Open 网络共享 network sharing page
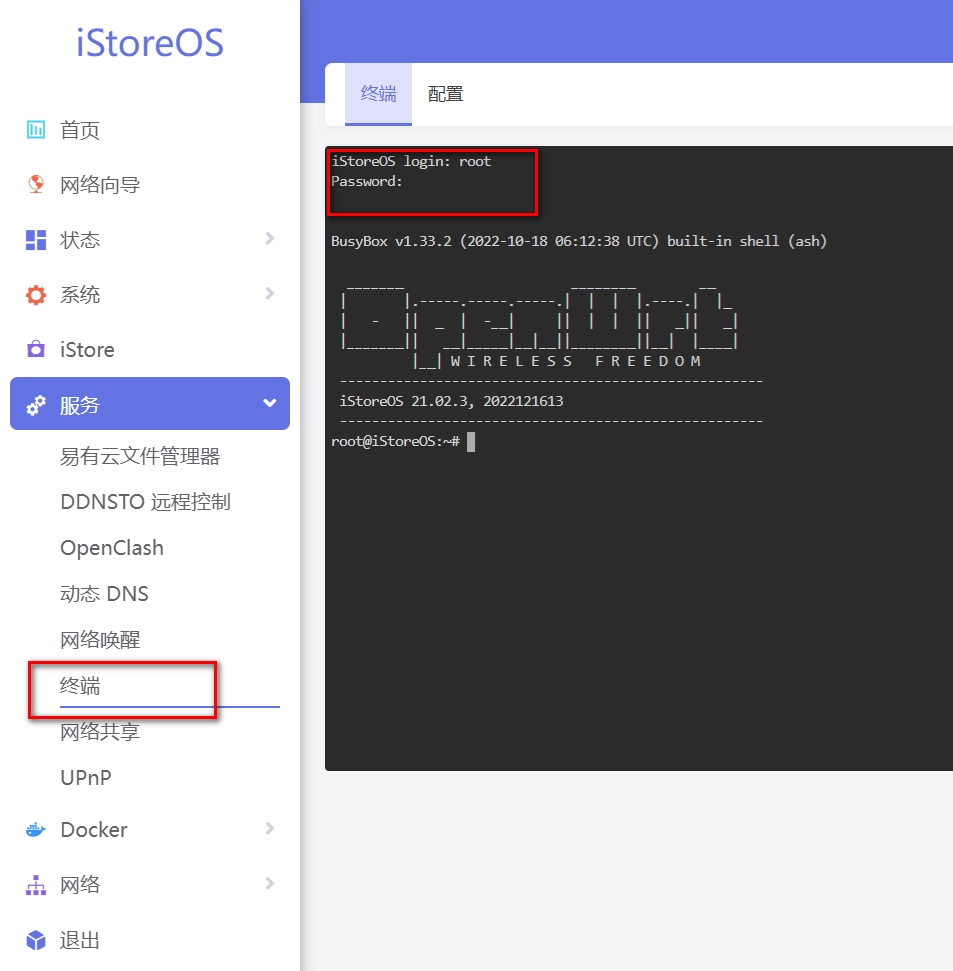The width and height of the screenshot is (953, 971). coord(100,732)
